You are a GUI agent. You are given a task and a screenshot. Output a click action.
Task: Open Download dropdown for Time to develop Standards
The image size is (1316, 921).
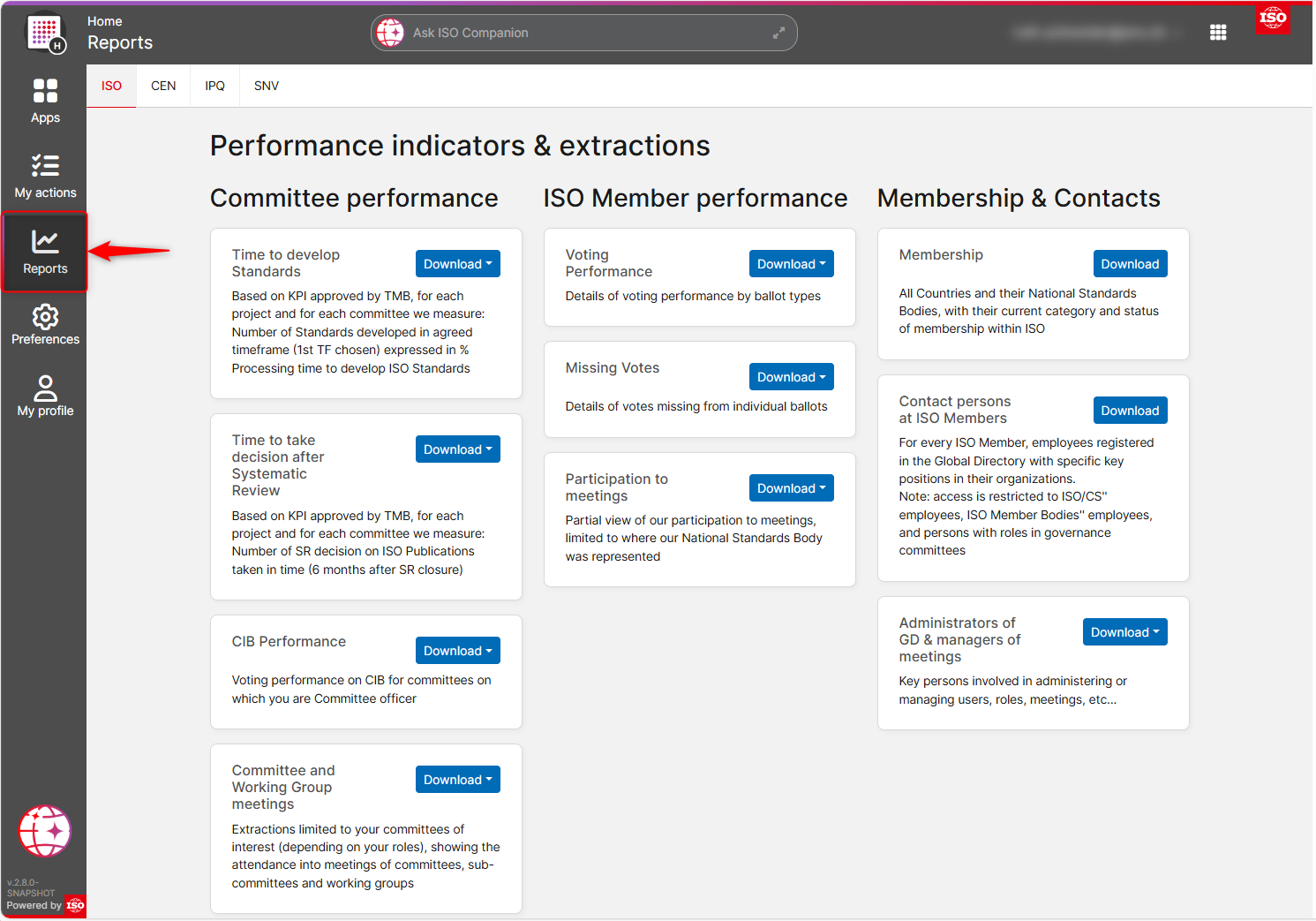point(458,264)
